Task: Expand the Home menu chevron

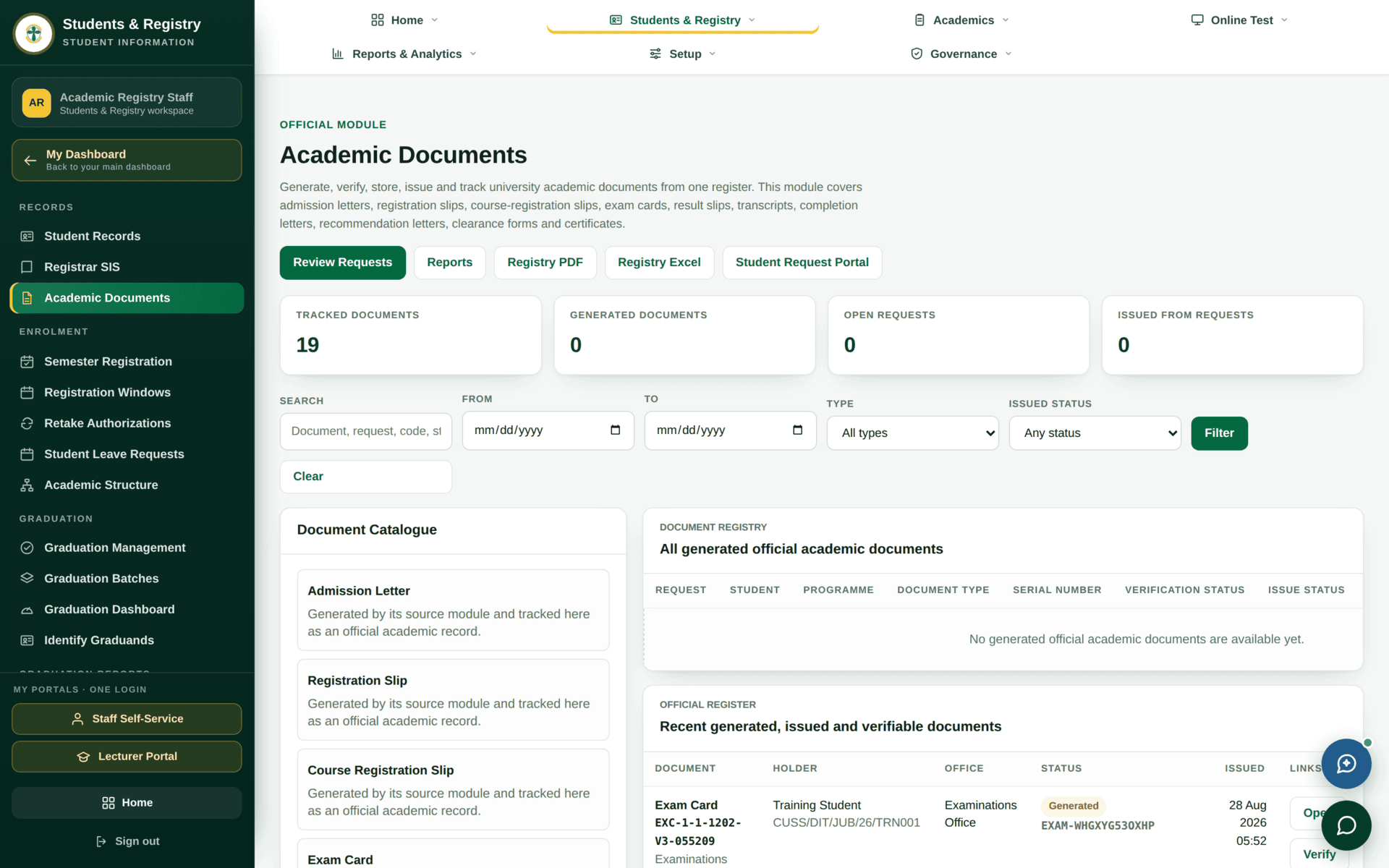Action: [x=435, y=20]
